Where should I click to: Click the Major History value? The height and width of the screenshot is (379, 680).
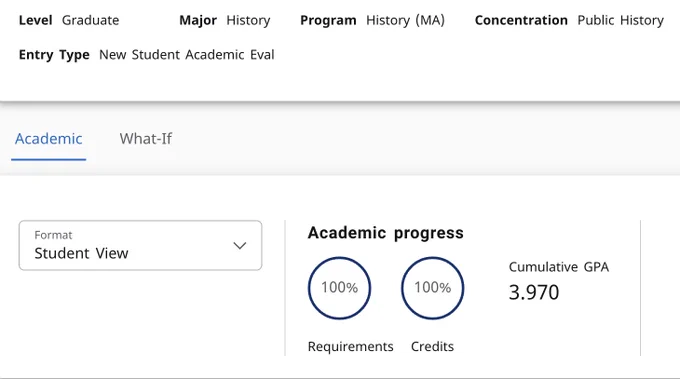[x=248, y=20]
